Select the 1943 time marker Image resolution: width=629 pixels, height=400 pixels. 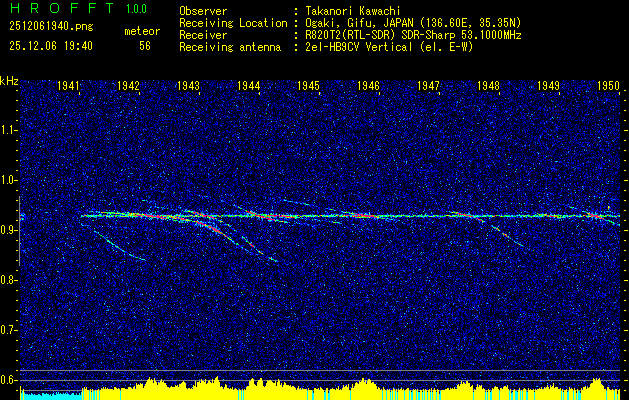[188, 87]
